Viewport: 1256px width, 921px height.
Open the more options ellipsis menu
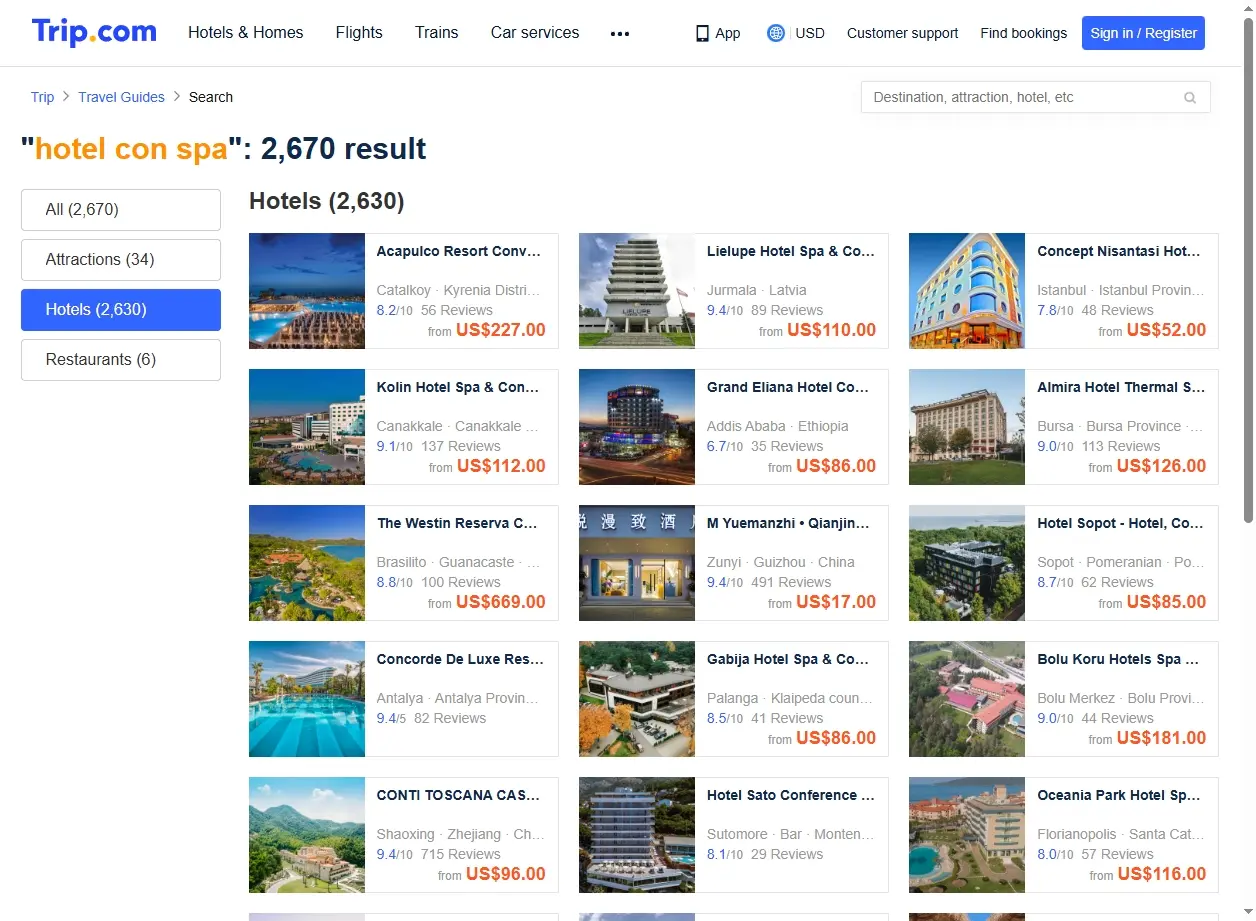click(x=620, y=33)
